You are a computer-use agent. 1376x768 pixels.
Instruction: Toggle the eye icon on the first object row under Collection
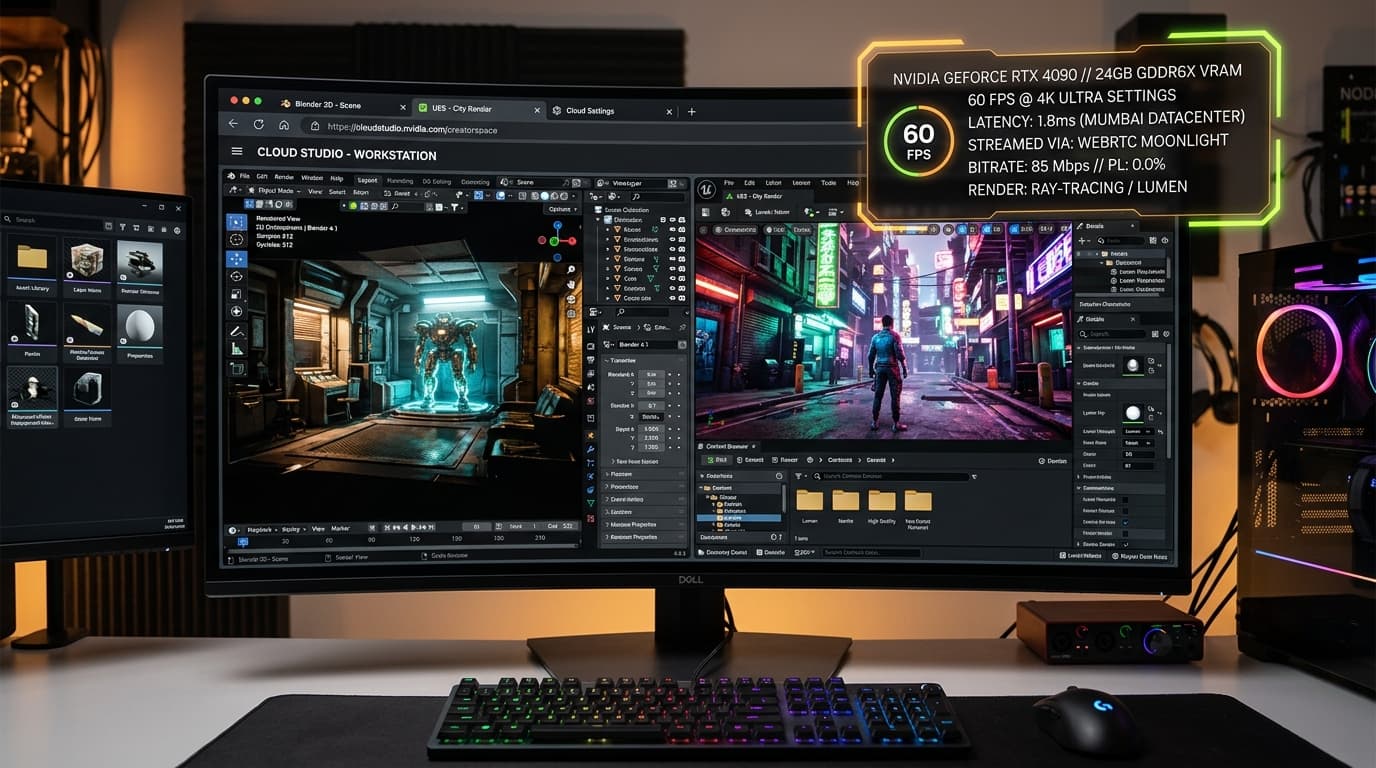(673, 230)
